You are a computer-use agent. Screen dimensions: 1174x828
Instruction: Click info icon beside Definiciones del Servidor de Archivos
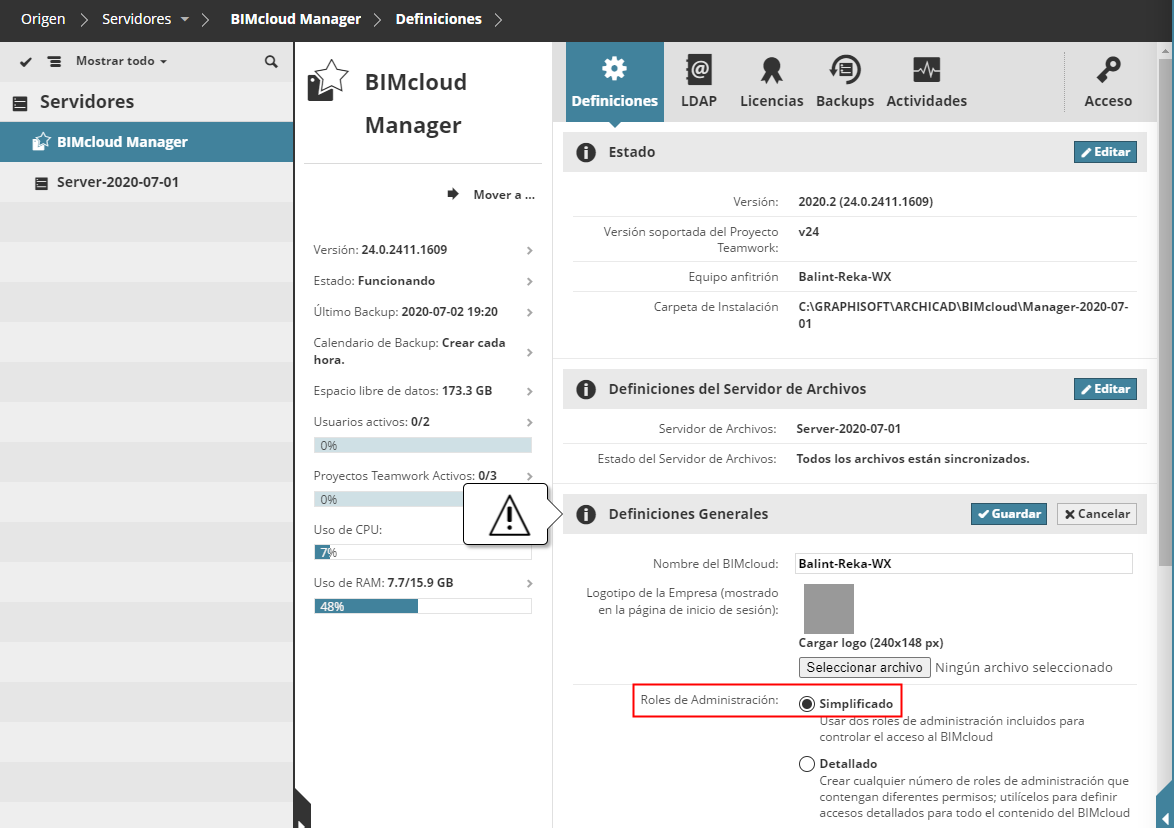coord(586,389)
